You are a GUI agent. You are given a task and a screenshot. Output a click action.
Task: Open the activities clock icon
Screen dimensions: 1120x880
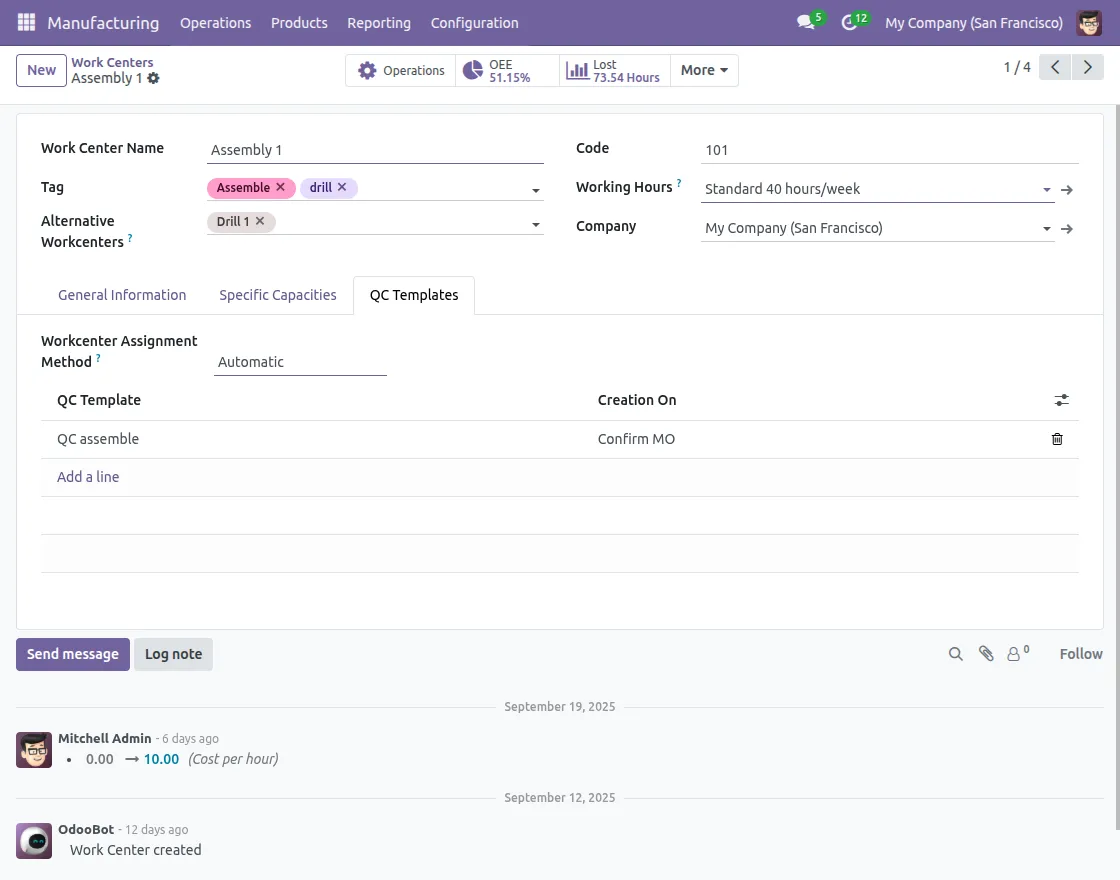(x=850, y=22)
